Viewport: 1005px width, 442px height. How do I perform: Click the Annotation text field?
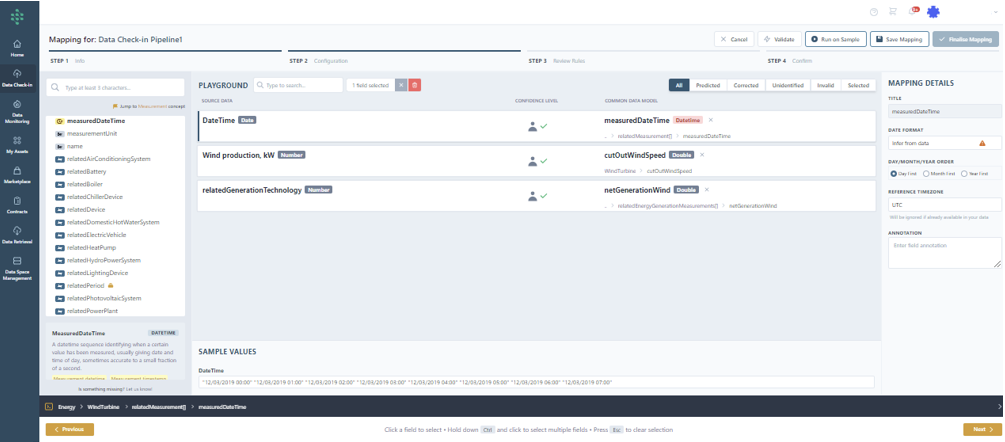(x=944, y=252)
